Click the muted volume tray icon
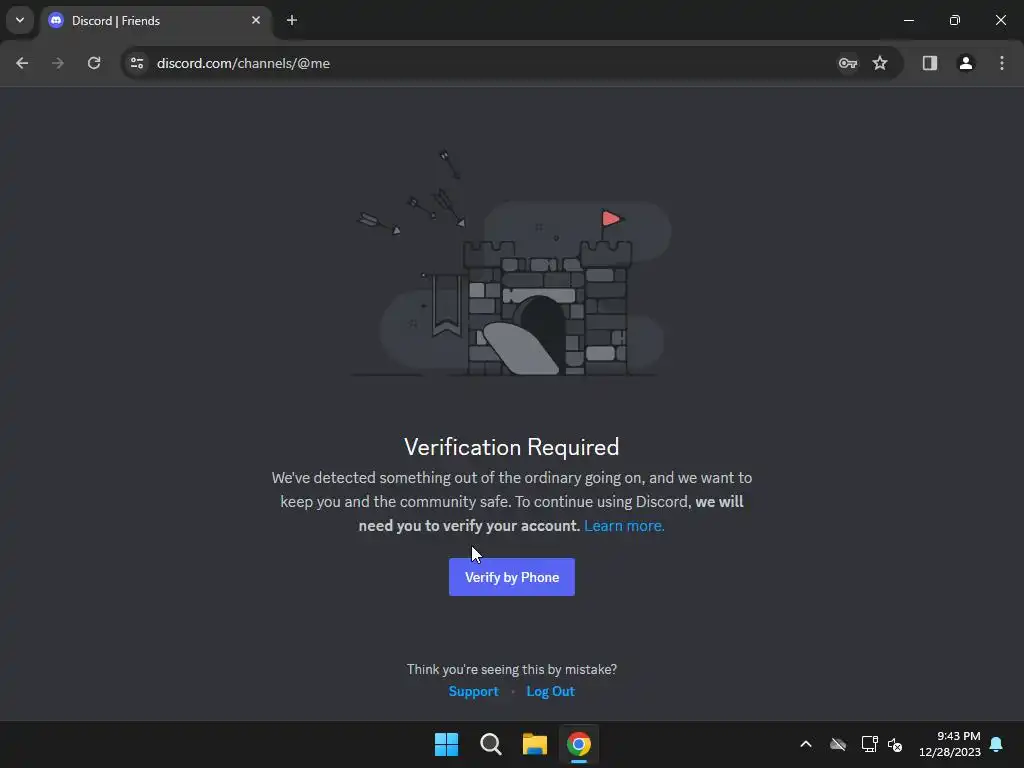 coord(895,744)
